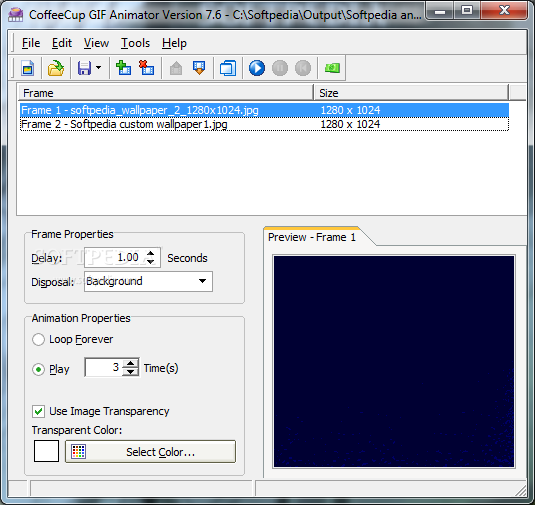Select Frame 1 - softpedia_wallpaper_2_1280x1024.jpg row

click(264, 110)
